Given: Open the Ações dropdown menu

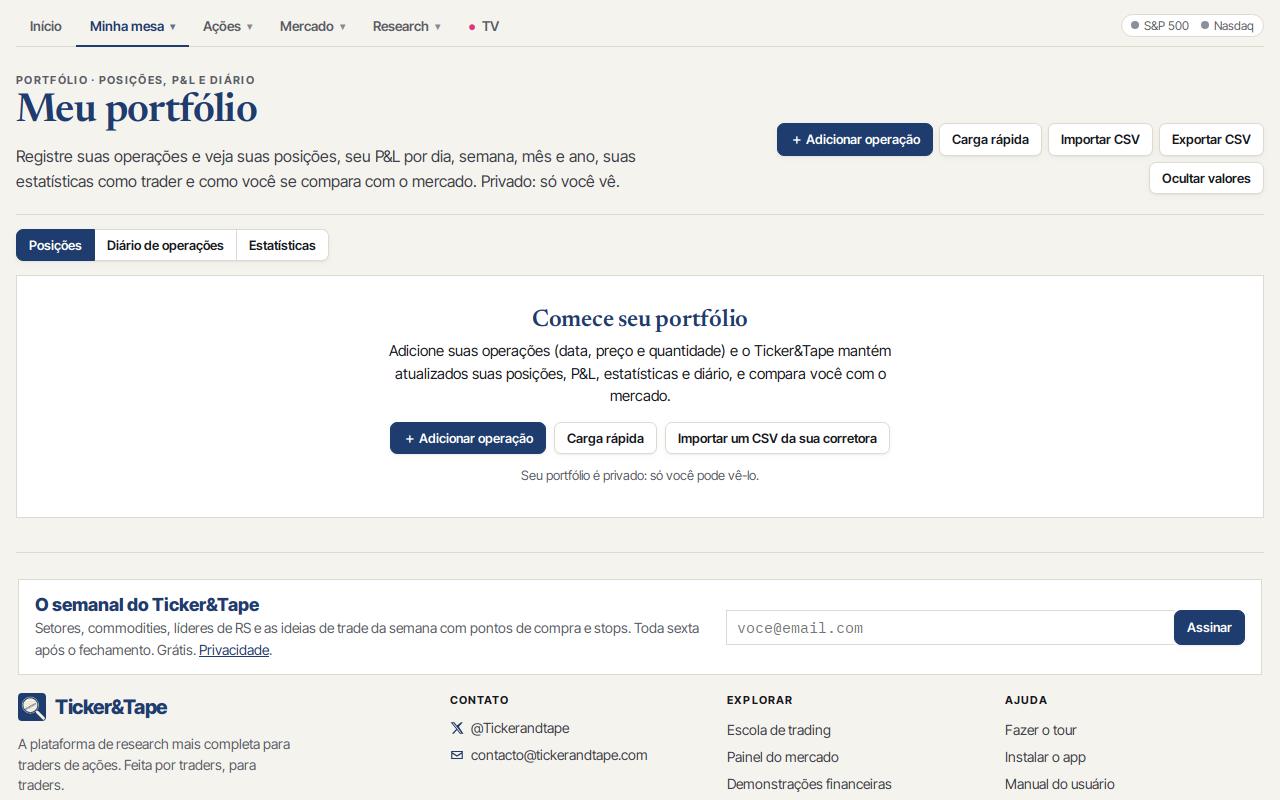Looking at the screenshot, I should click(228, 27).
